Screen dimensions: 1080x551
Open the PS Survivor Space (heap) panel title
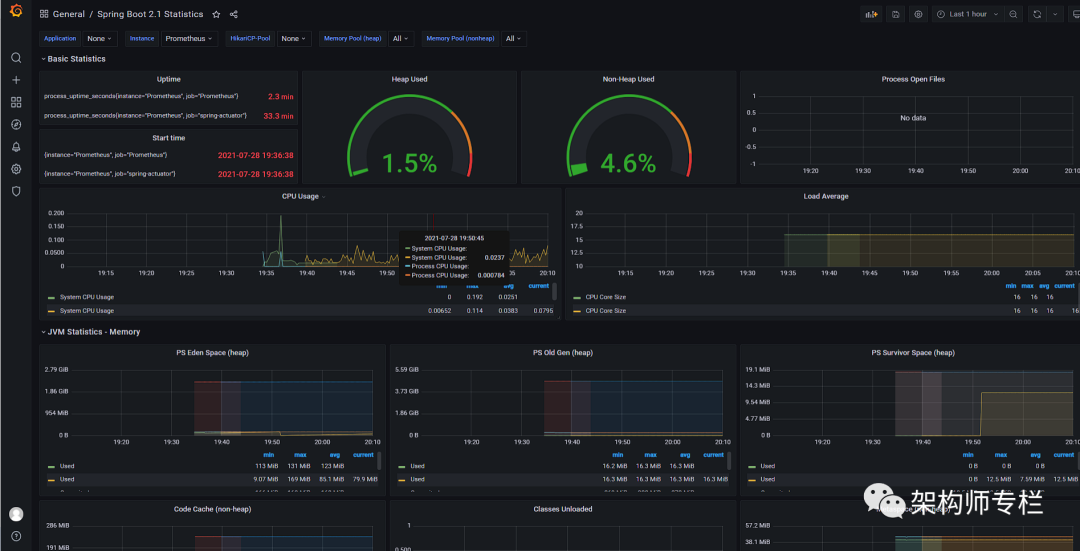913,353
